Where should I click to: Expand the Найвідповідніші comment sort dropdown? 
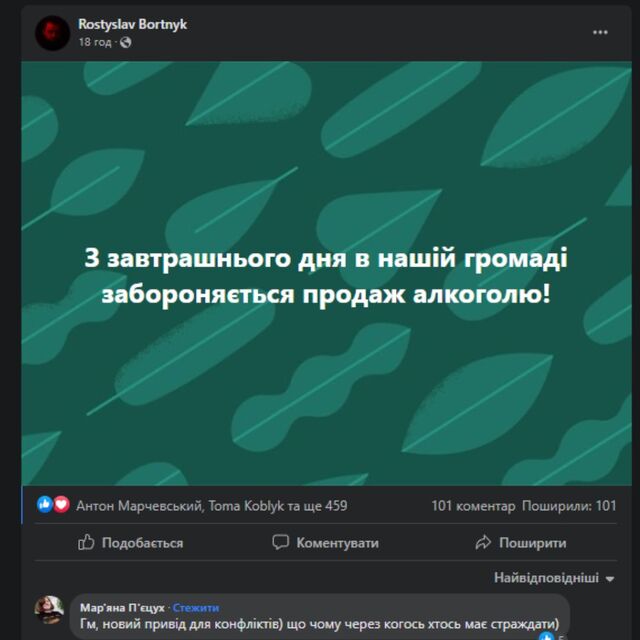point(554,578)
